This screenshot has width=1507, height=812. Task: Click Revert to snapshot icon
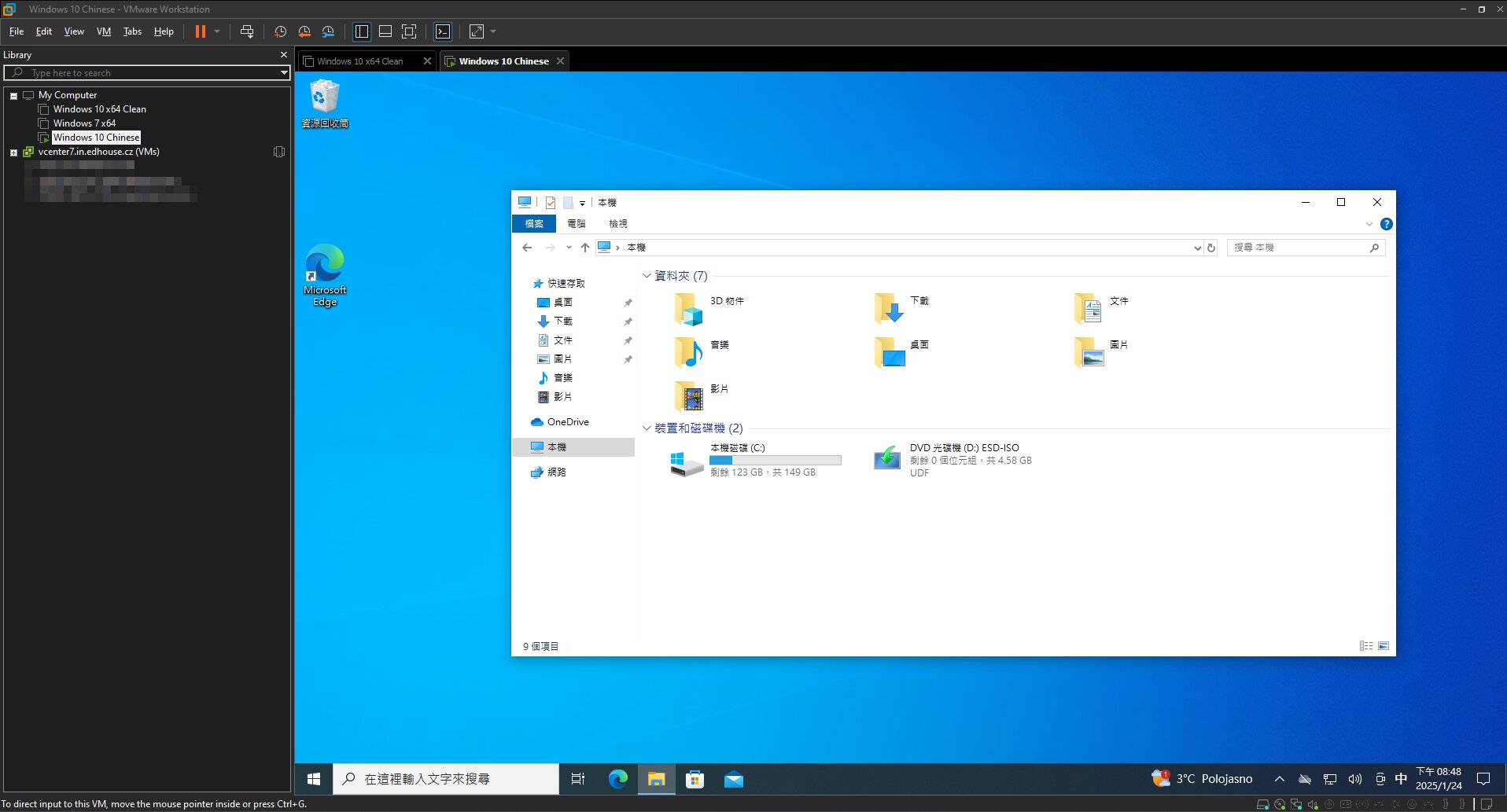pyautogui.click(x=304, y=31)
